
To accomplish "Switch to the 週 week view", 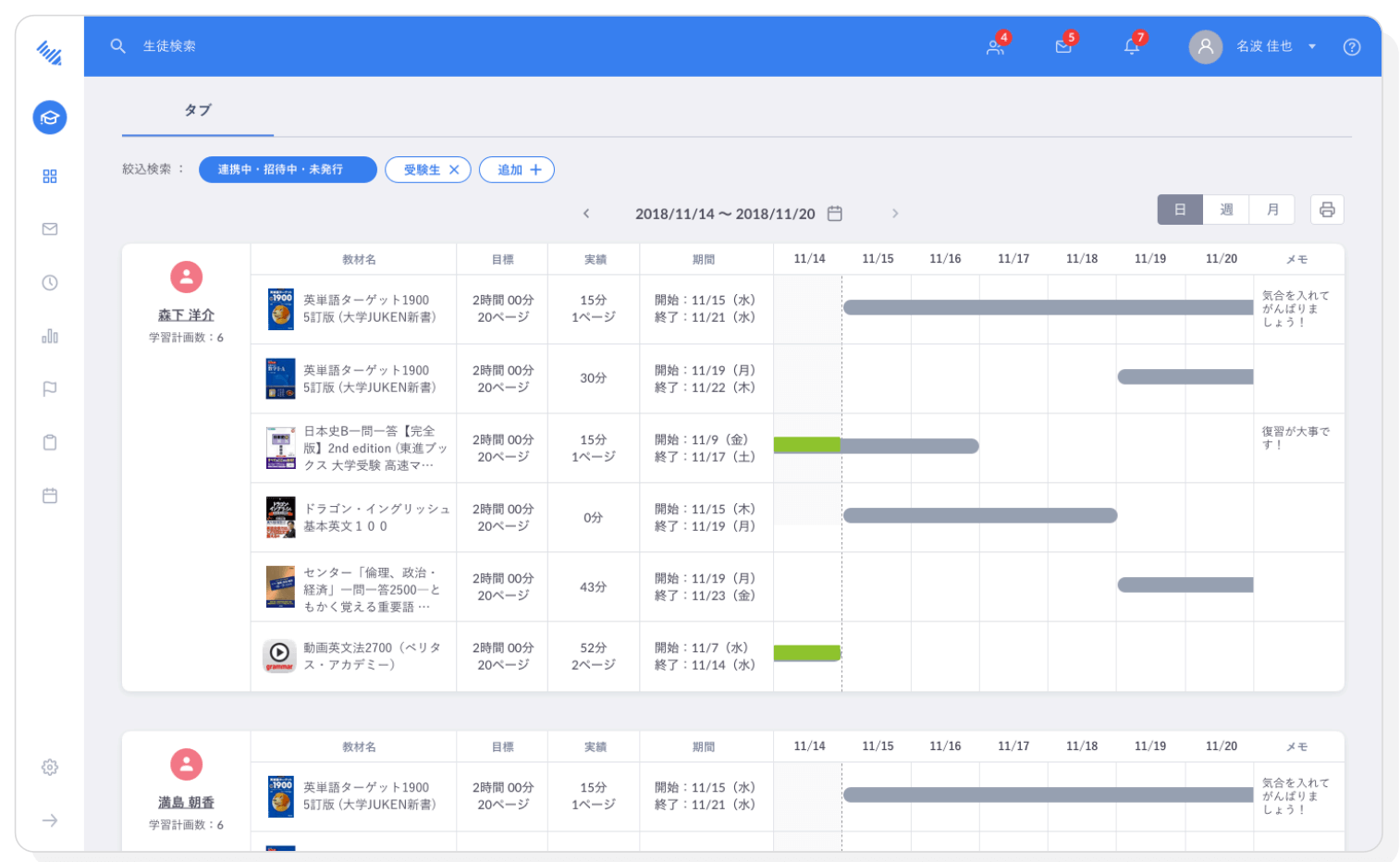I will point(1226,210).
